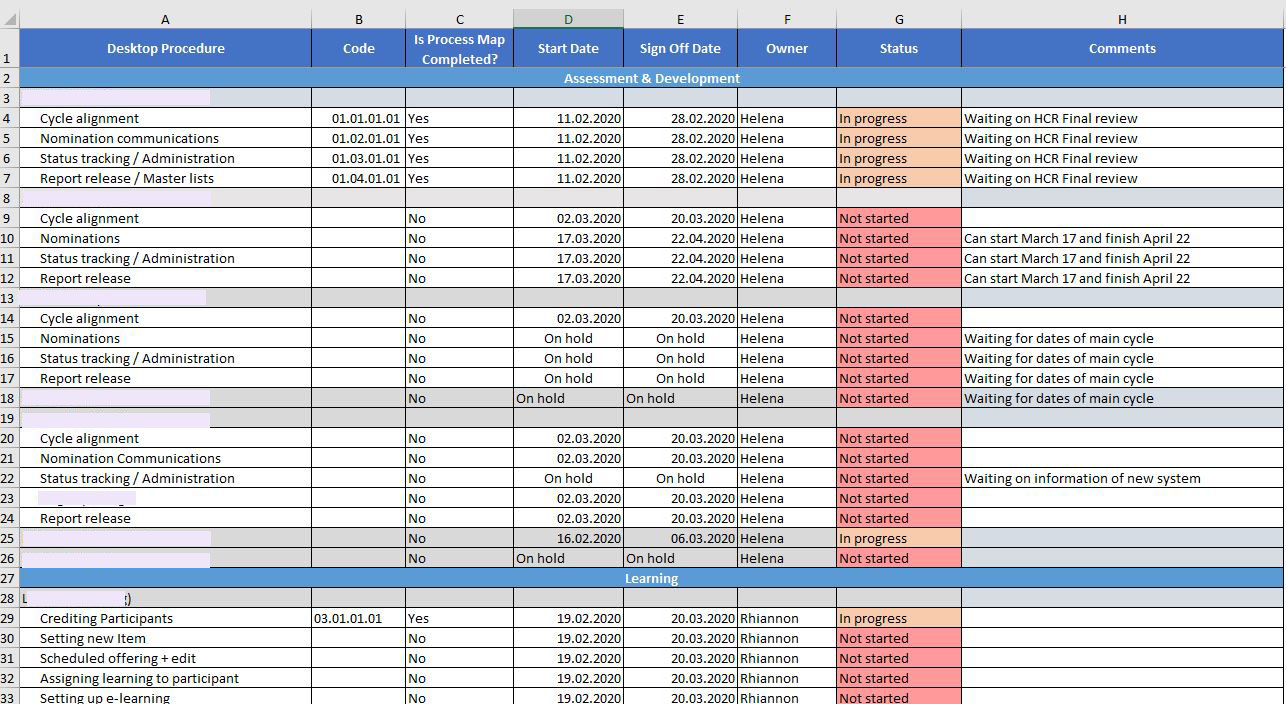This screenshot has height=704, width=1286.
Task: Click the 'Is Process Map Completed?' header cell
Action: coord(459,48)
